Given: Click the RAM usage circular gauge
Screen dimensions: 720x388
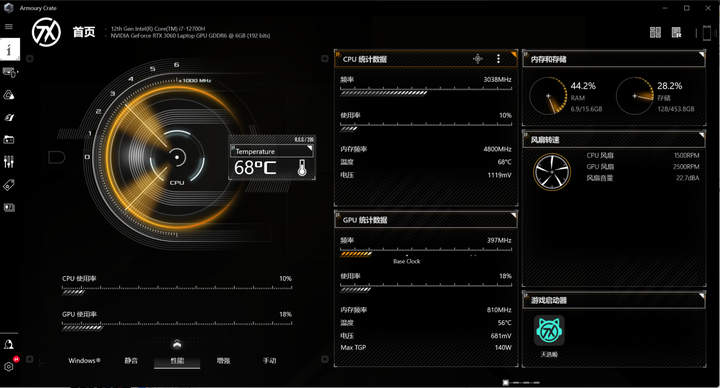Looking at the screenshot, I should click(548, 96).
